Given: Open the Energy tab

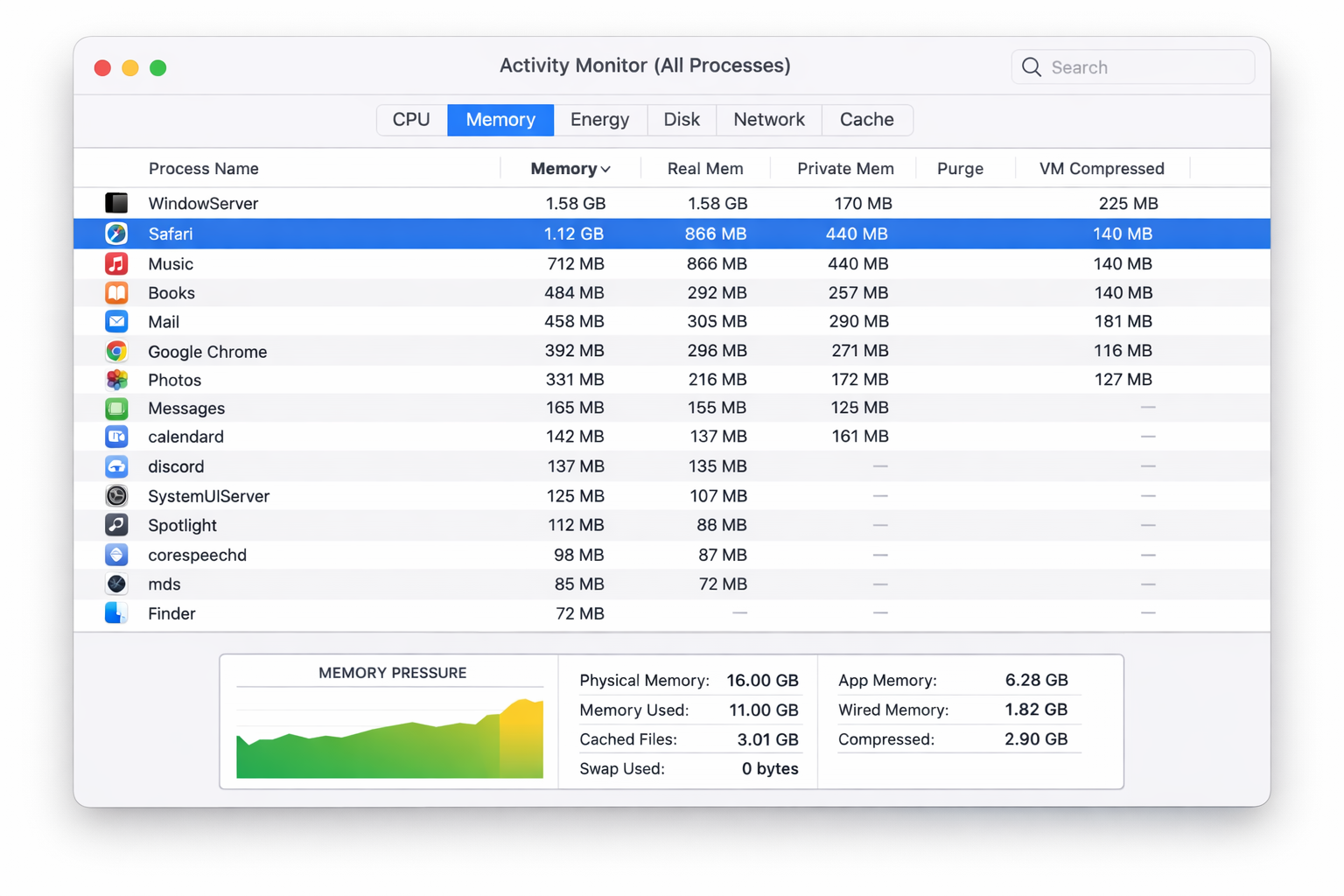Looking at the screenshot, I should tap(600, 120).
